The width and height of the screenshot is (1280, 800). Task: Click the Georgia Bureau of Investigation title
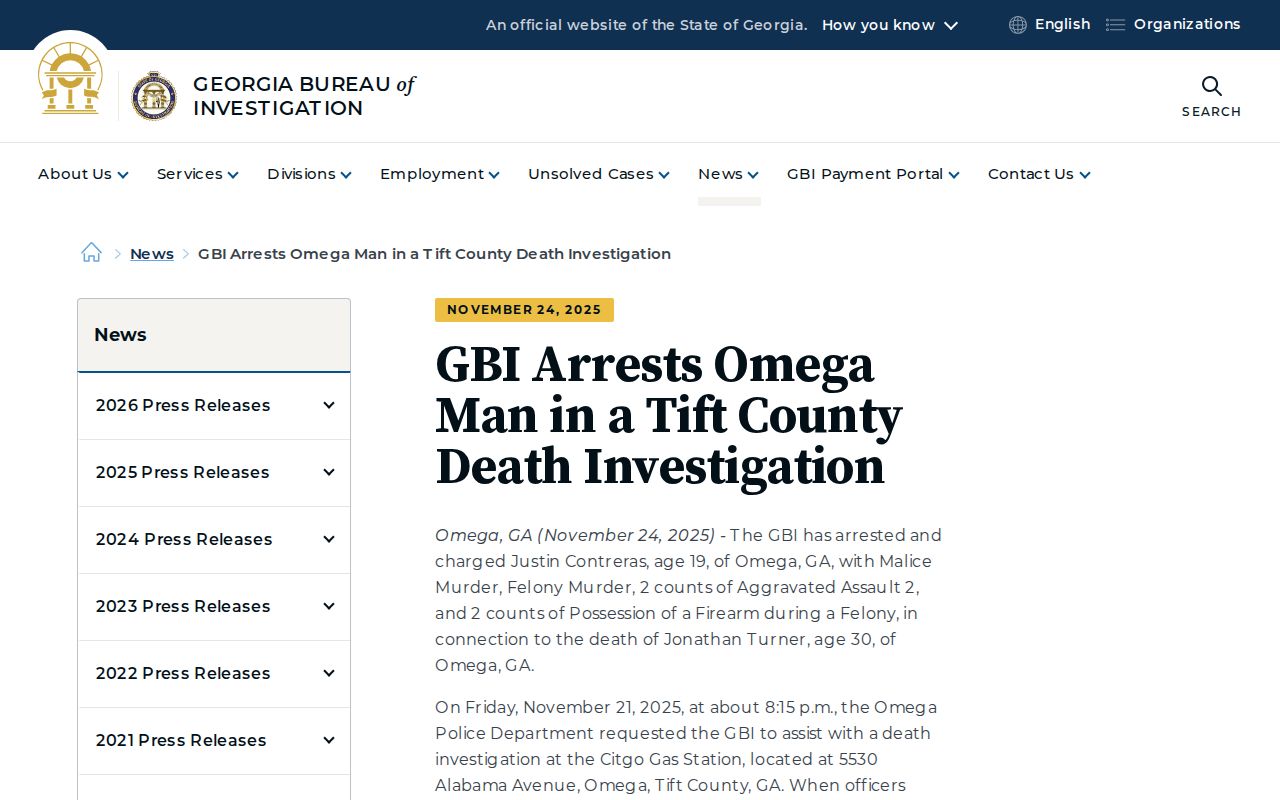pos(304,96)
